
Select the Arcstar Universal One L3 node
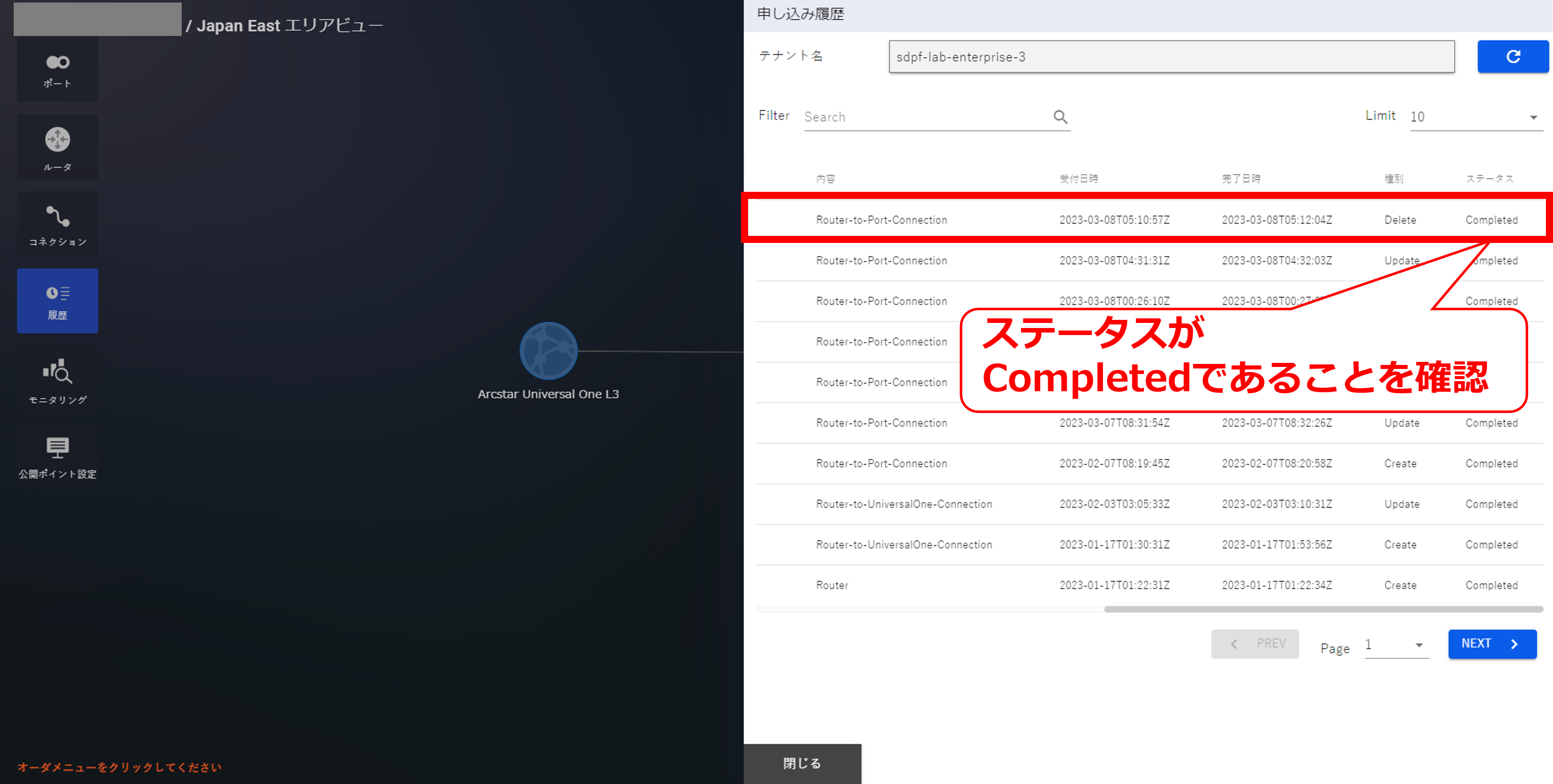[x=548, y=351]
